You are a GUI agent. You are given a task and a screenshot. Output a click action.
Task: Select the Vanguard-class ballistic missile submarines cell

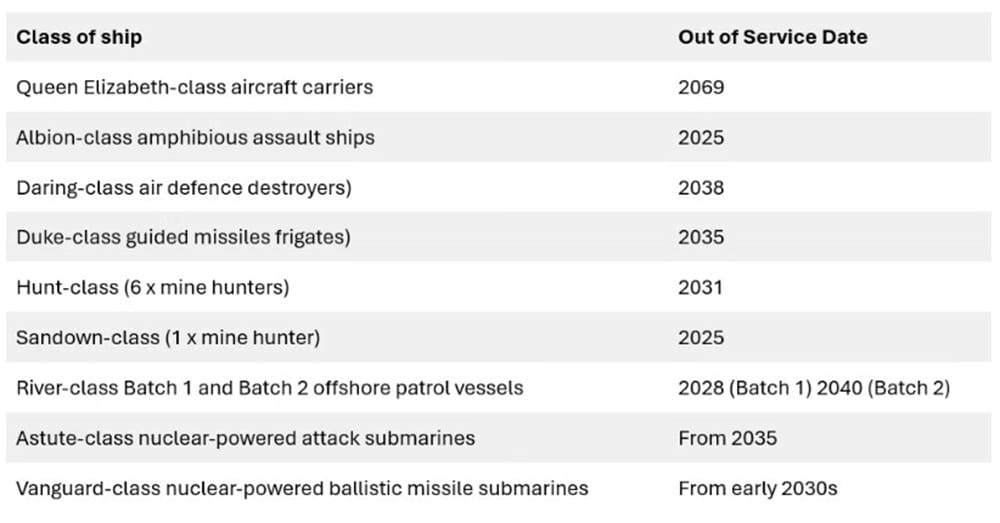click(301, 488)
